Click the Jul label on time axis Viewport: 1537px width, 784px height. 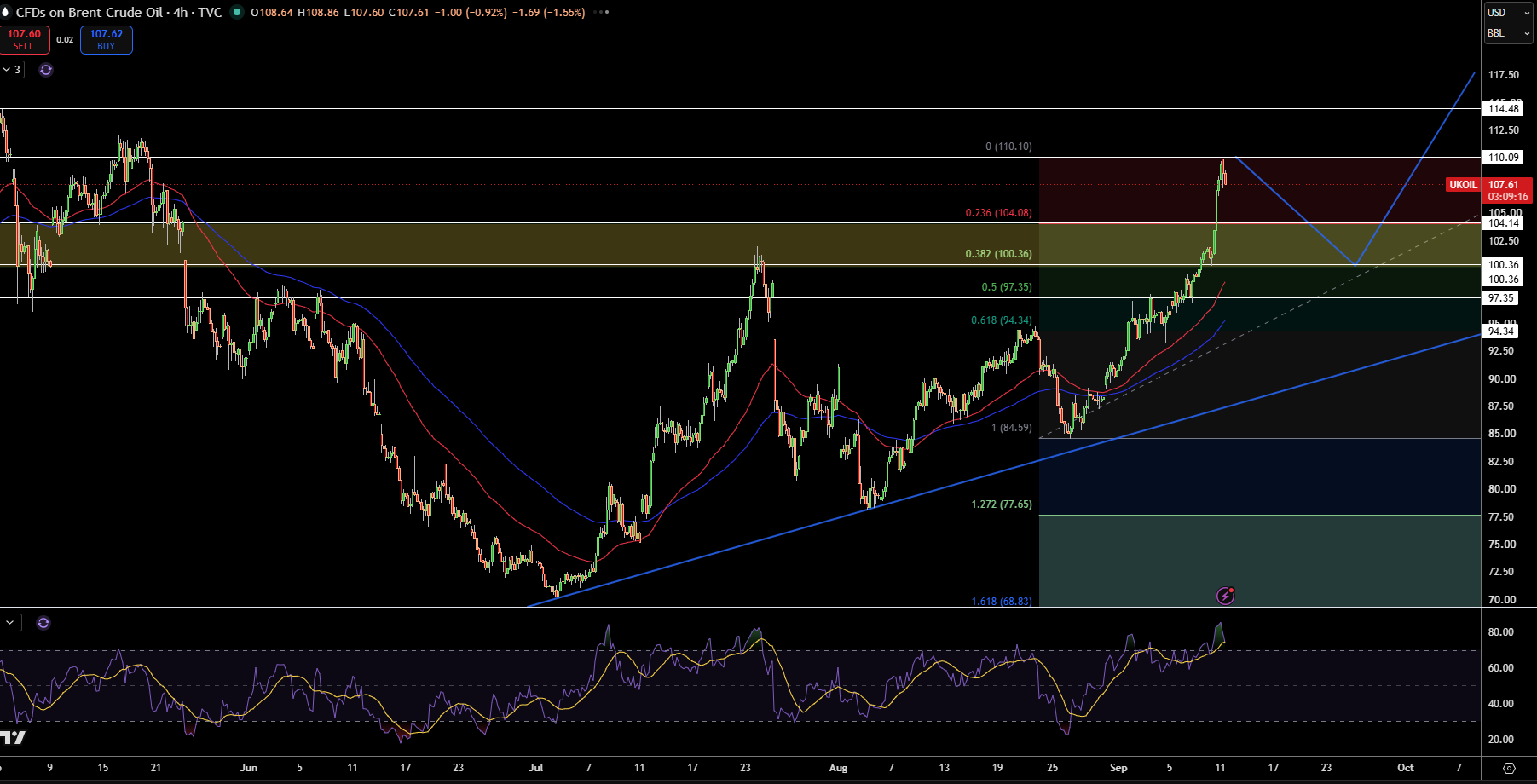[535, 768]
